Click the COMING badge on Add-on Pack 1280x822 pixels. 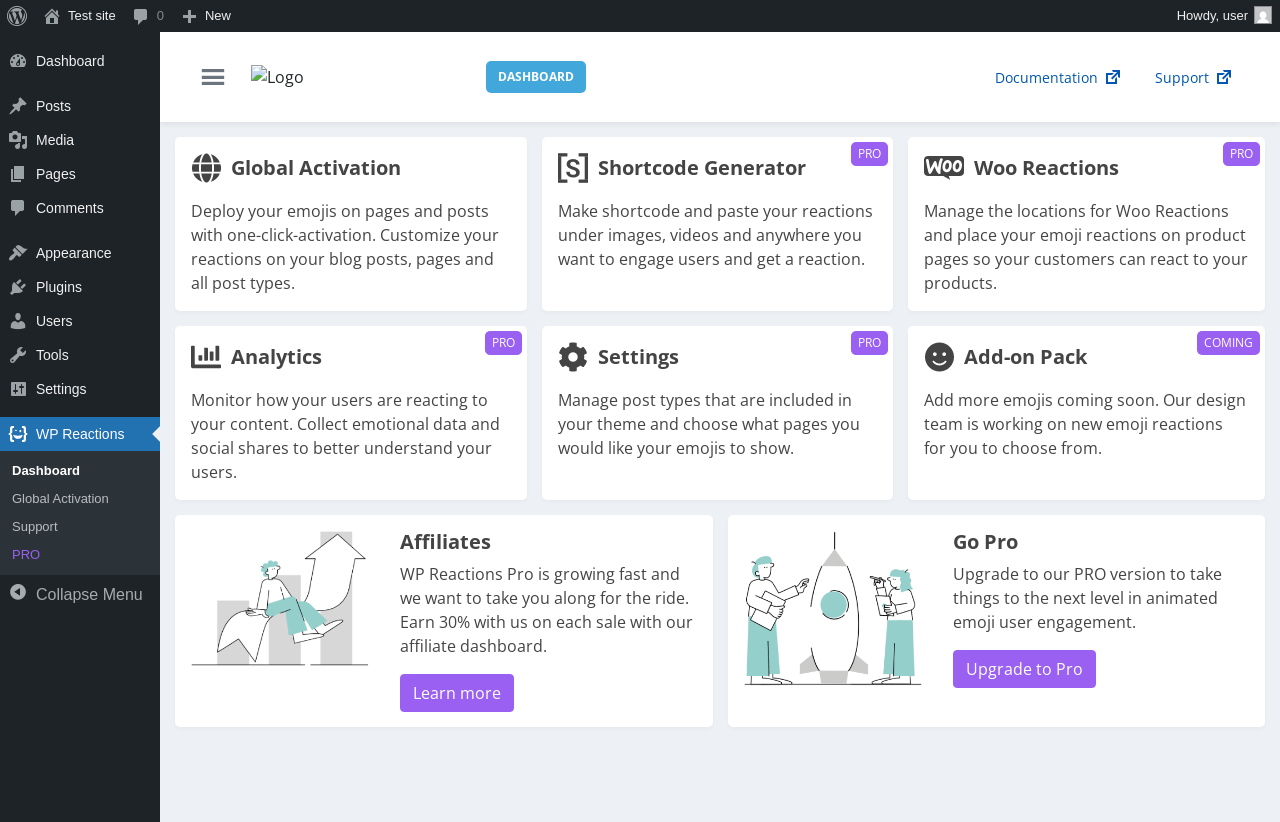pos(1228,343)
